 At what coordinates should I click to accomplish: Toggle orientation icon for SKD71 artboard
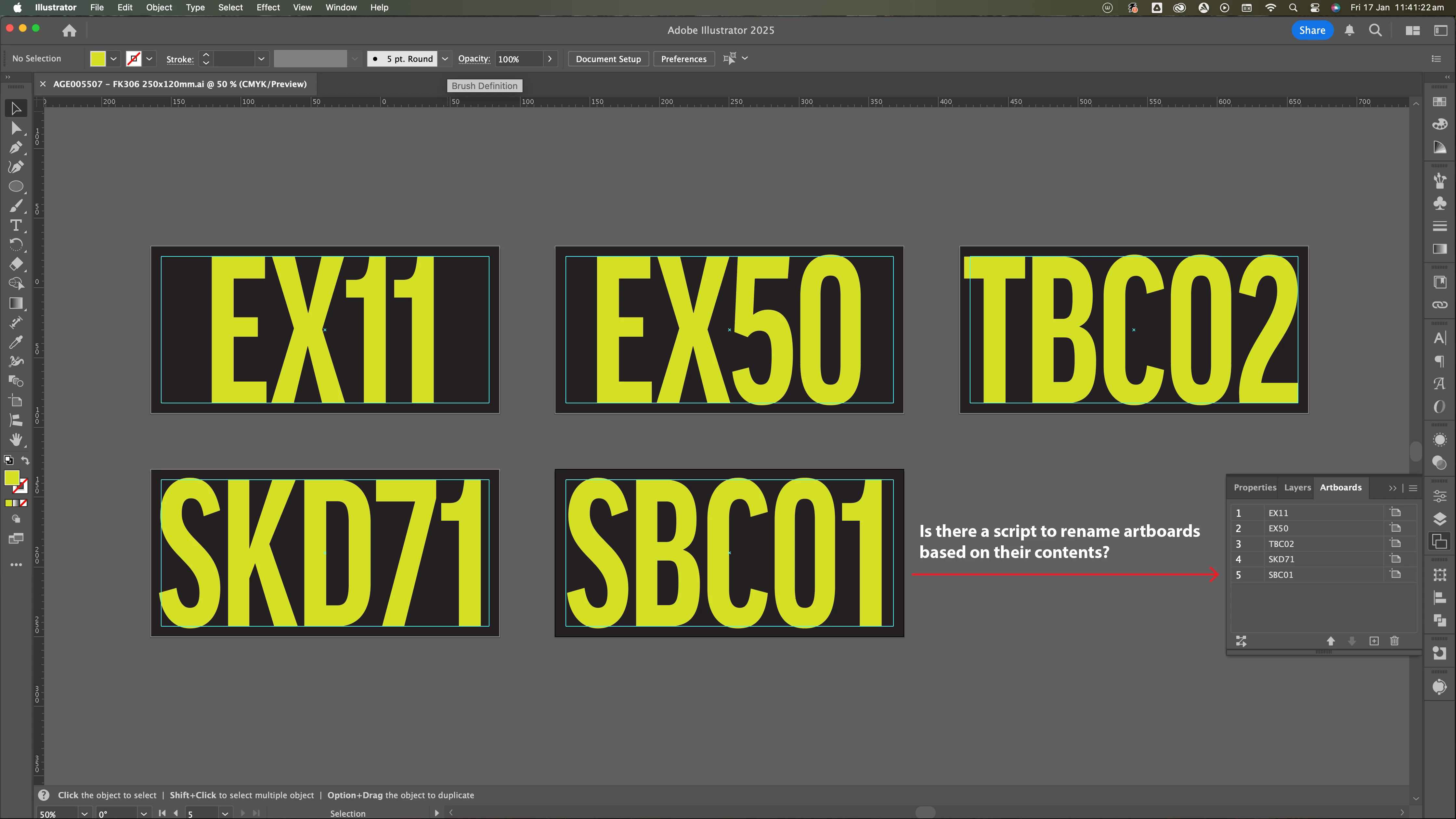click(1396, 559)
